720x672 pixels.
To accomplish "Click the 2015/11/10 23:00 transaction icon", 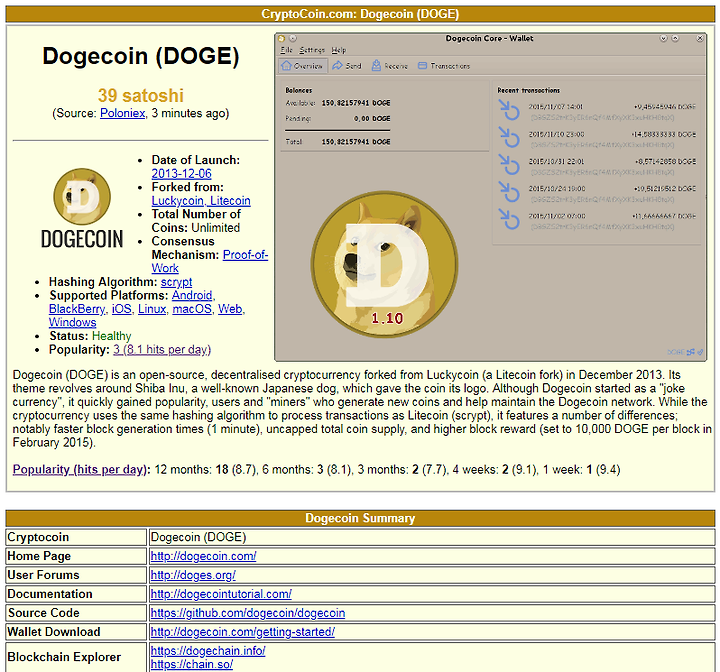I will [509, 138].
